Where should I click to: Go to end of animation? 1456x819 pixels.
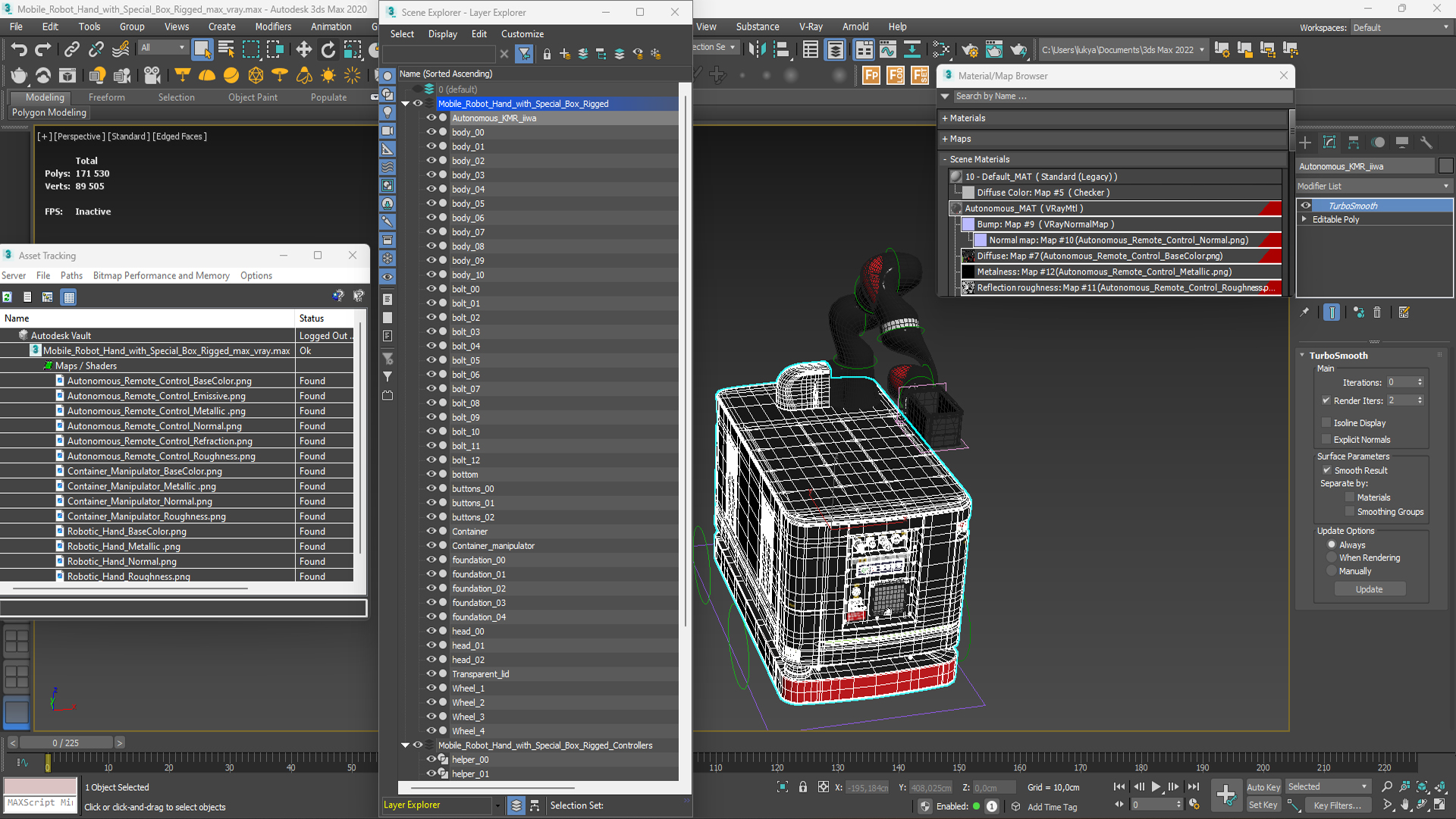click(x=1194, y=787)
